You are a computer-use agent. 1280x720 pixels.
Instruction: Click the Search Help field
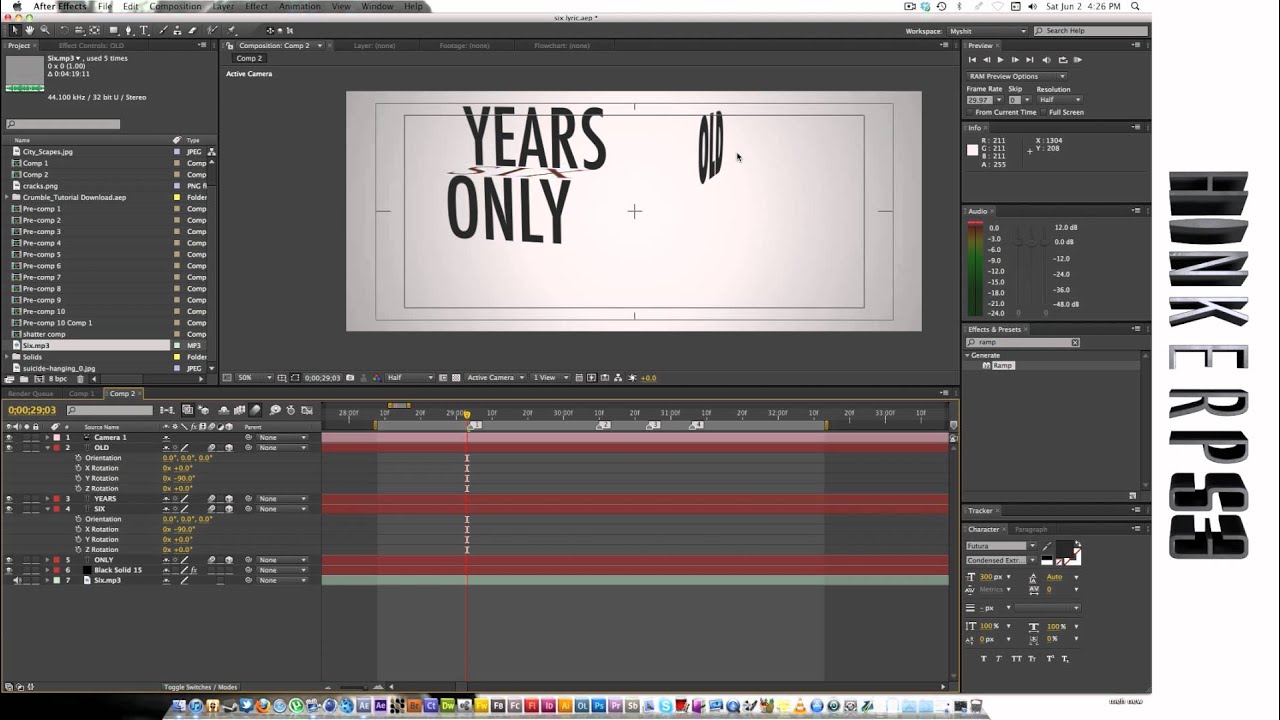pyautogui.click(x=1089, y=31)
